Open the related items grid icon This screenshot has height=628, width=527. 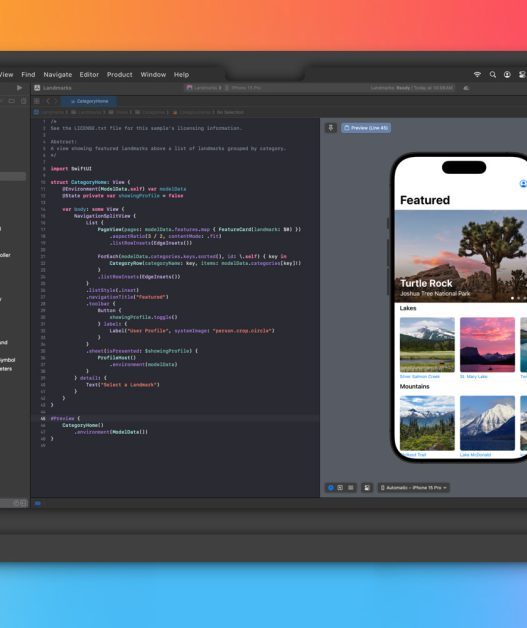click(37, 101)
